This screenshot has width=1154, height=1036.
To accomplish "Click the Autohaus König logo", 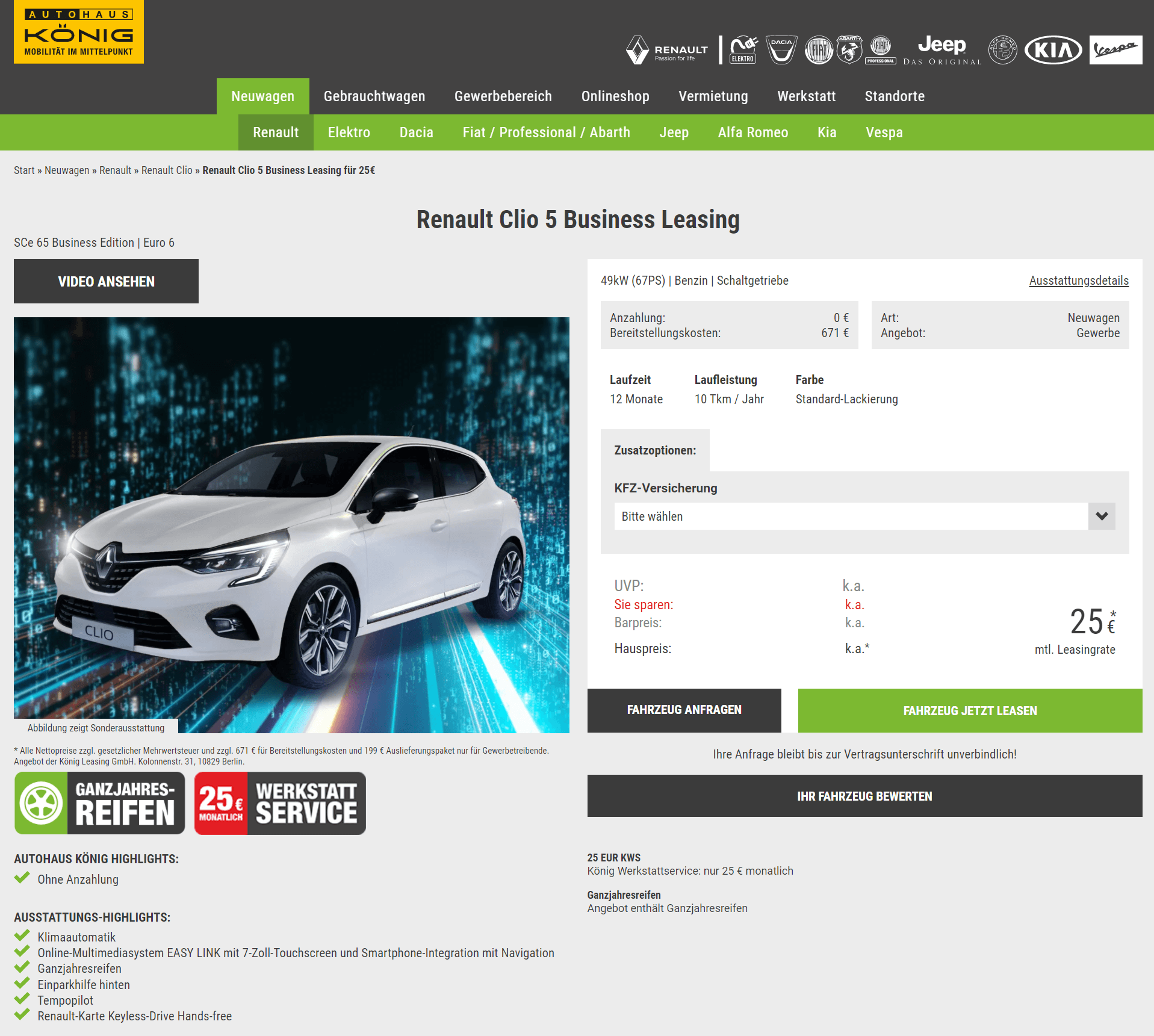I will (79, 32).
